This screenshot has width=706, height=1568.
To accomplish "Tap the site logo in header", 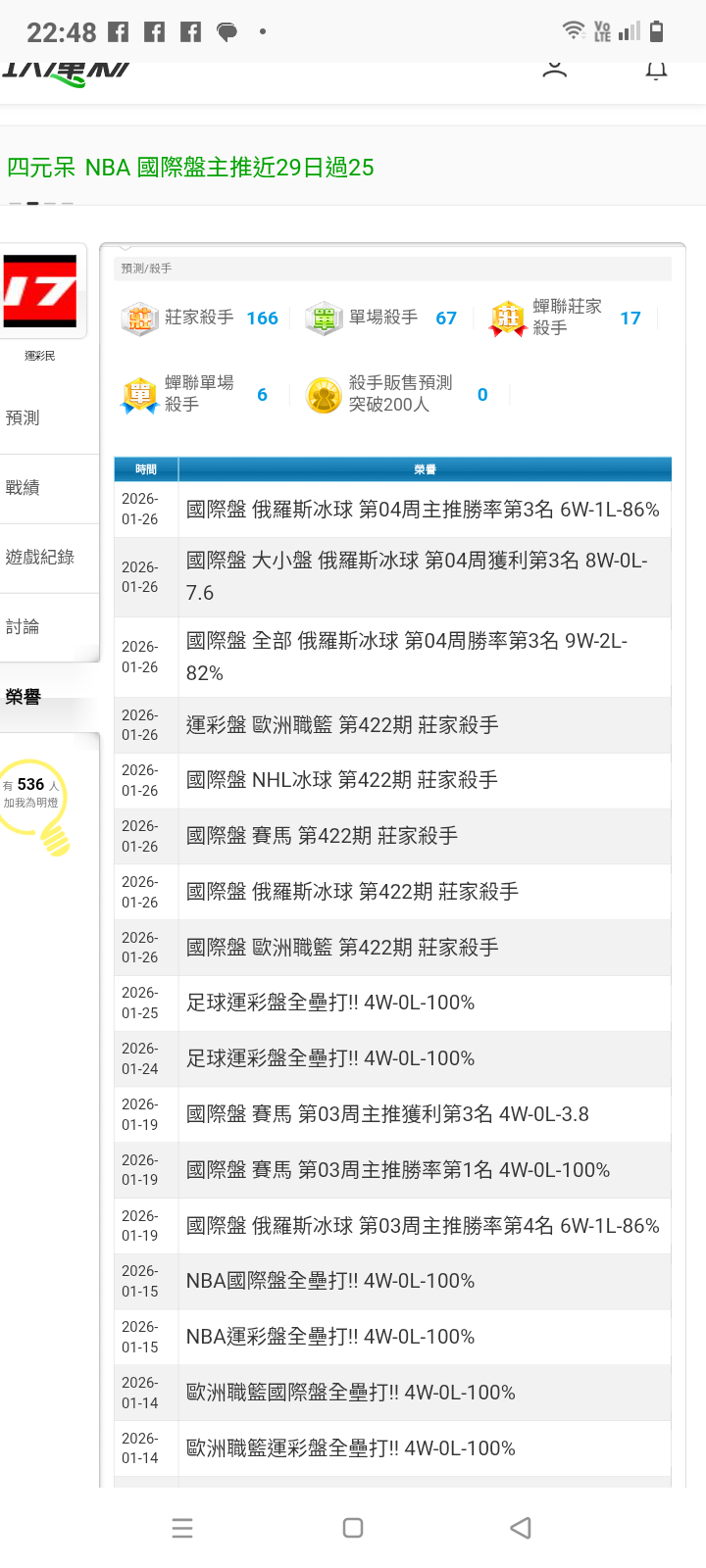I will point(66,73).
